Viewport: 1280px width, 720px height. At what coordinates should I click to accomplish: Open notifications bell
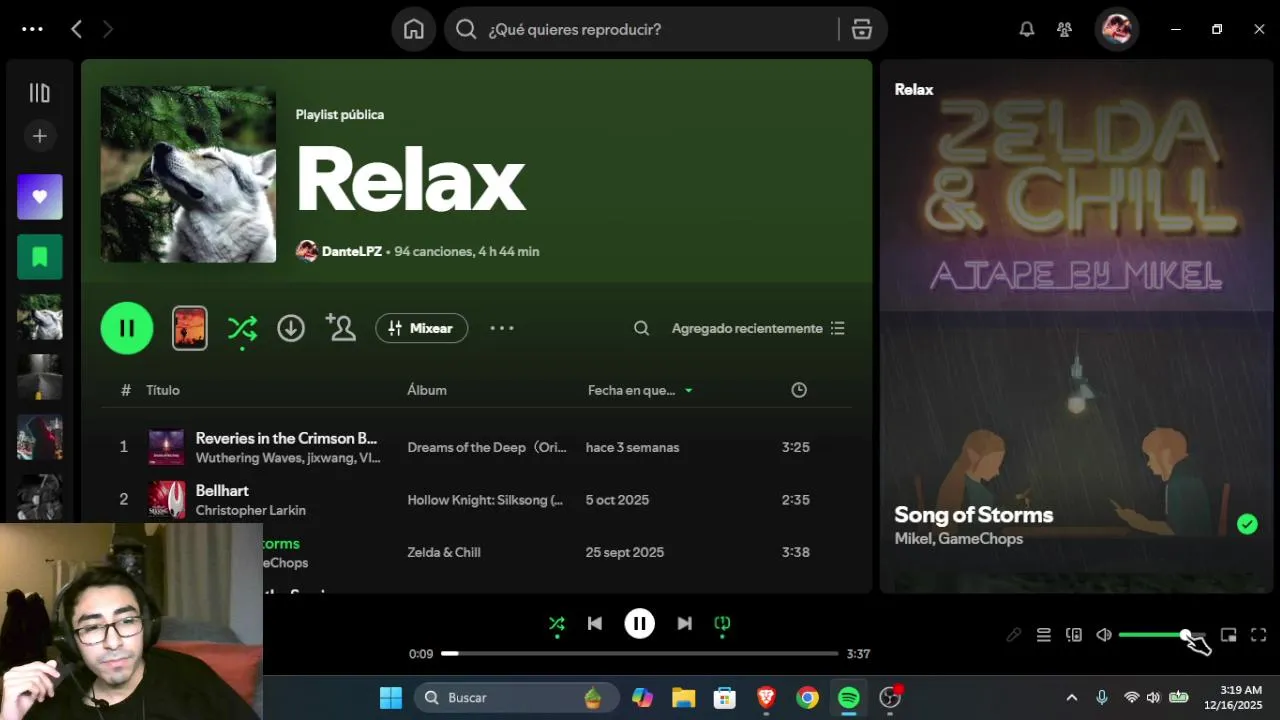click(x=1027, y=29)
